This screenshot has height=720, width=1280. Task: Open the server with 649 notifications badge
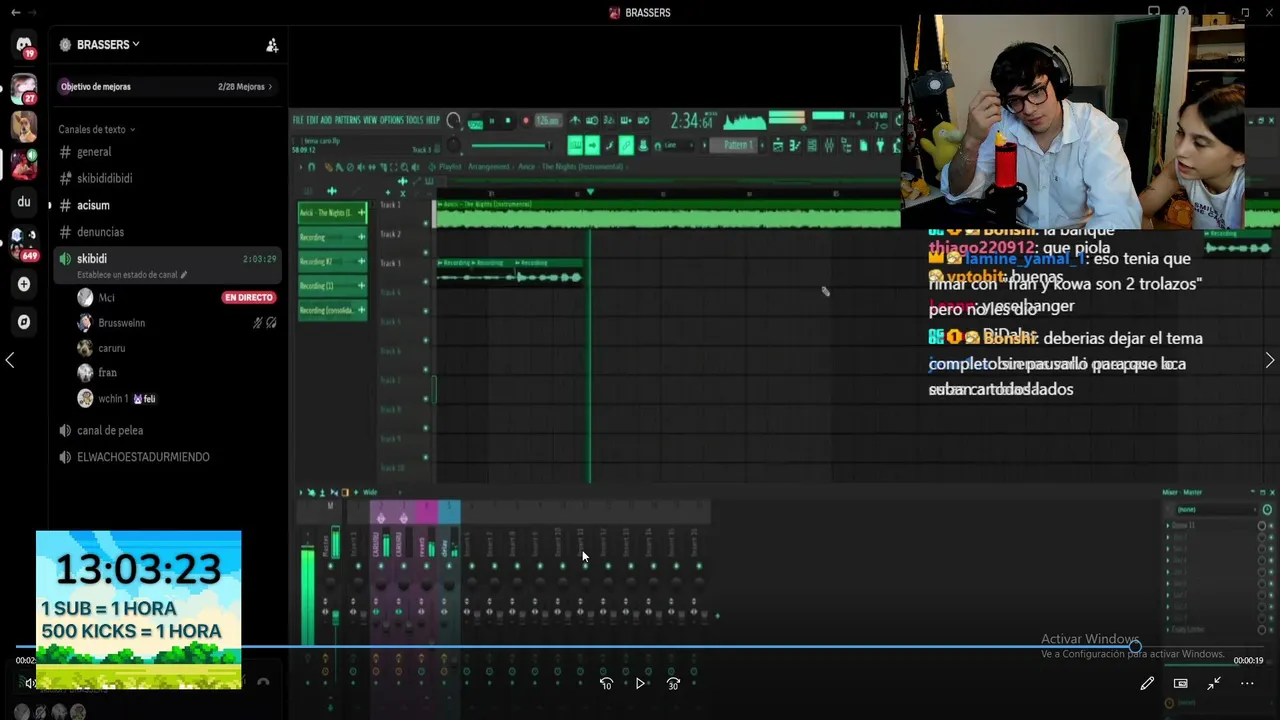tap(24, 242)
